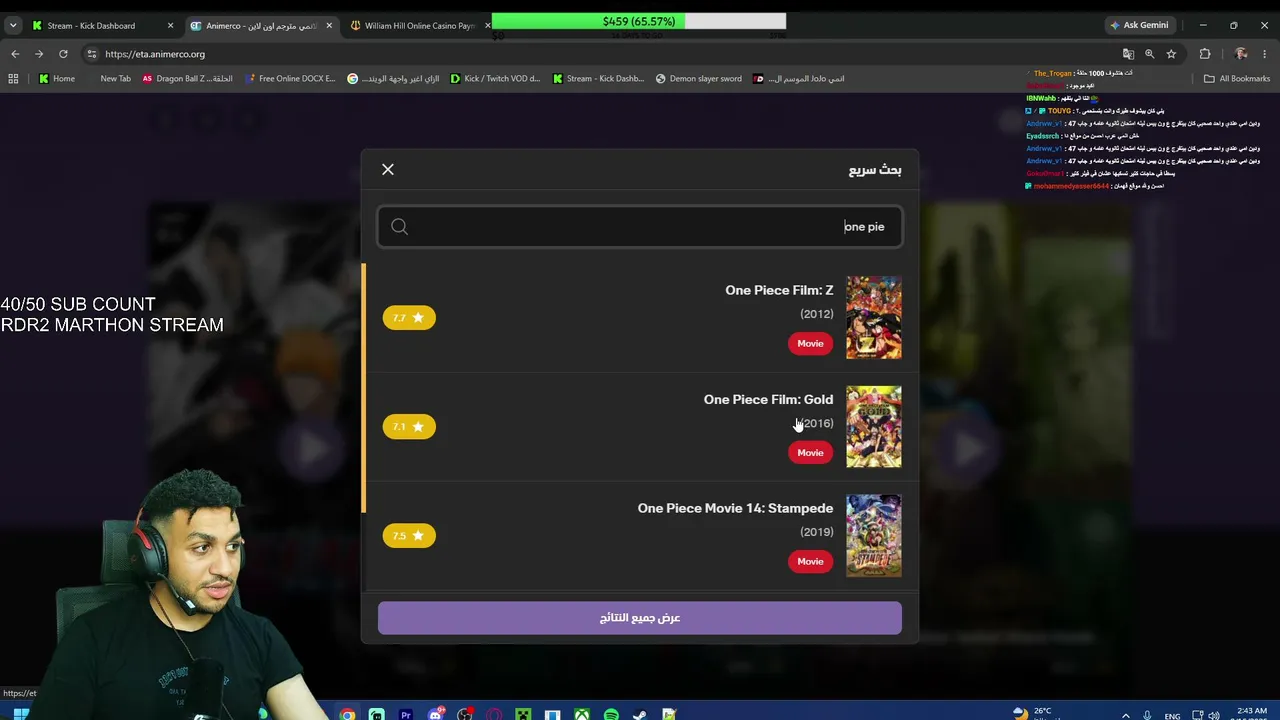Open the Stream - Kick Dashb... bookmark
The width and height of the screenshot is (1280, 720).
click(x=598, y=79)
